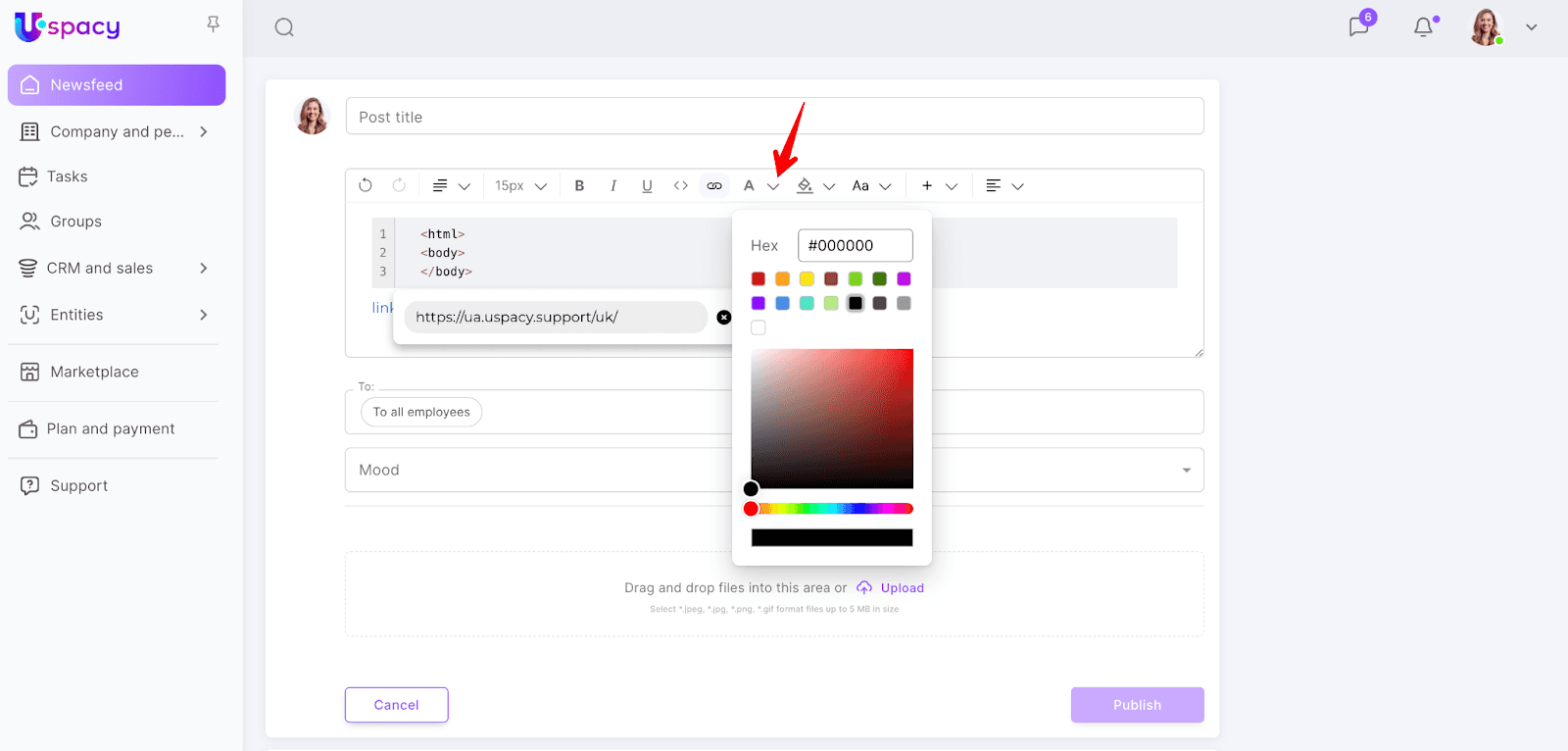1568x751 pixels.
Task: Click into the Post title field
Action: coord(774,117)
